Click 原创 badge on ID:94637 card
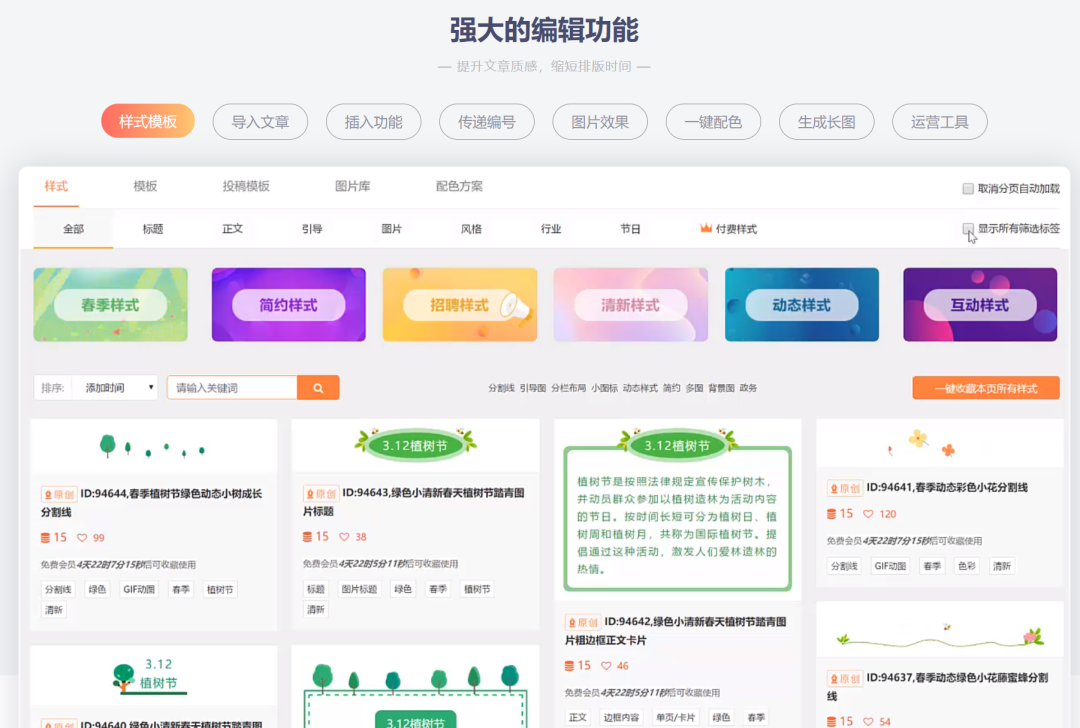Viewport: 1080px width, 728px height. pyautogui.click(x=844, y=678)
